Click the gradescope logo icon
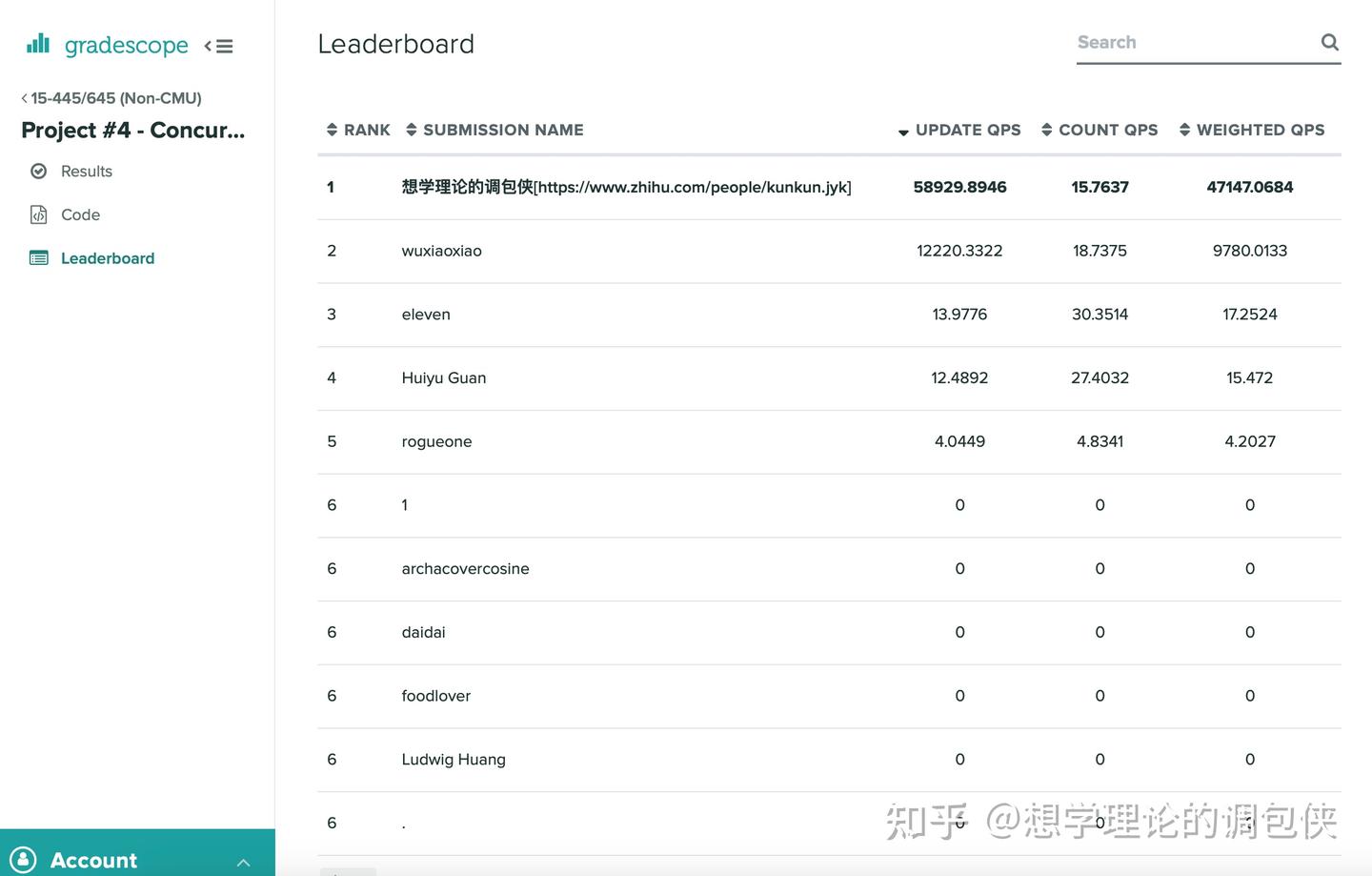The height and width of the screenshot is (876, 1372). pos(38,43)
